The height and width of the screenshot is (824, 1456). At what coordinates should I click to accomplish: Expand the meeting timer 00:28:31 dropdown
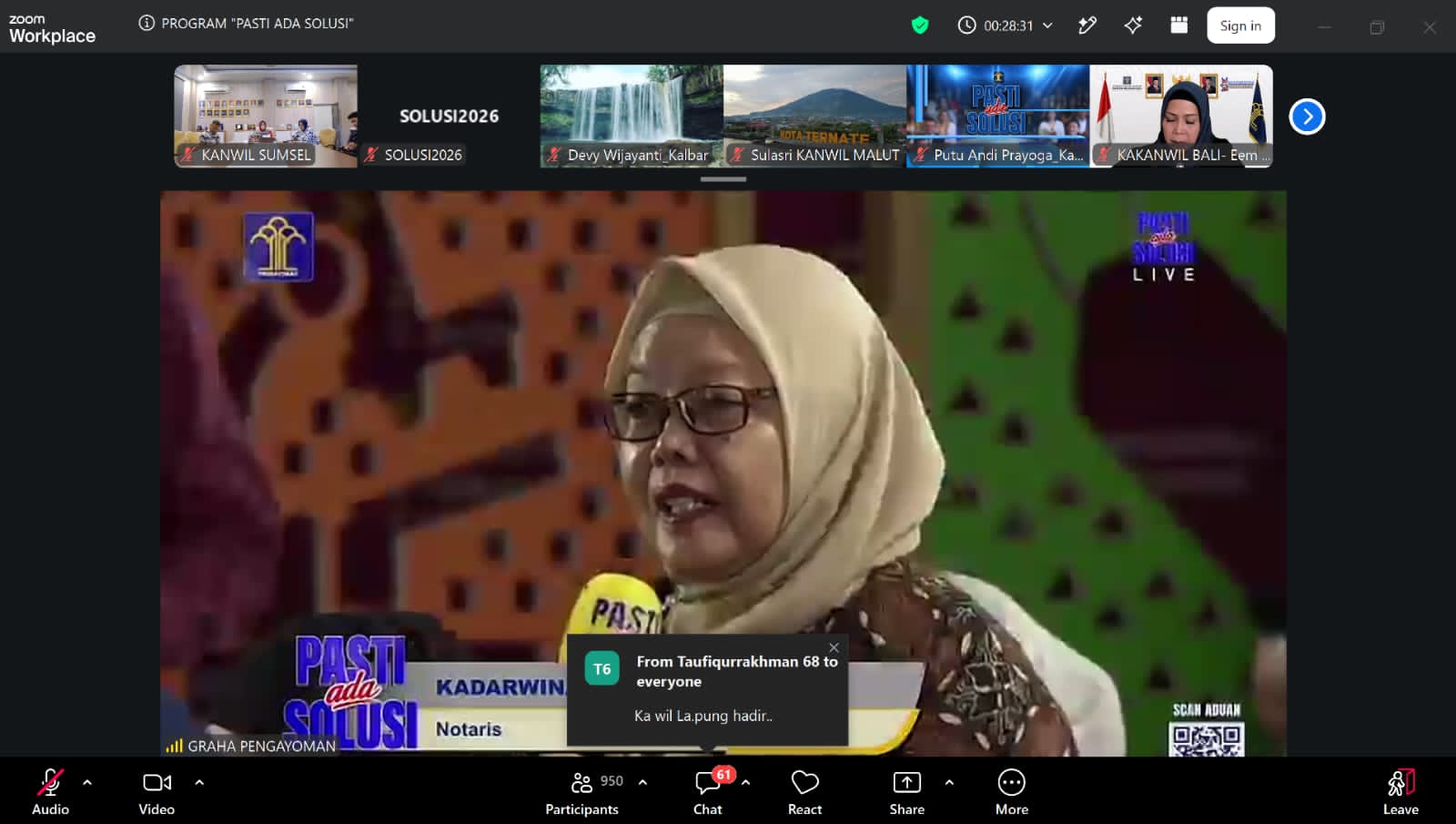[1047, 25]
